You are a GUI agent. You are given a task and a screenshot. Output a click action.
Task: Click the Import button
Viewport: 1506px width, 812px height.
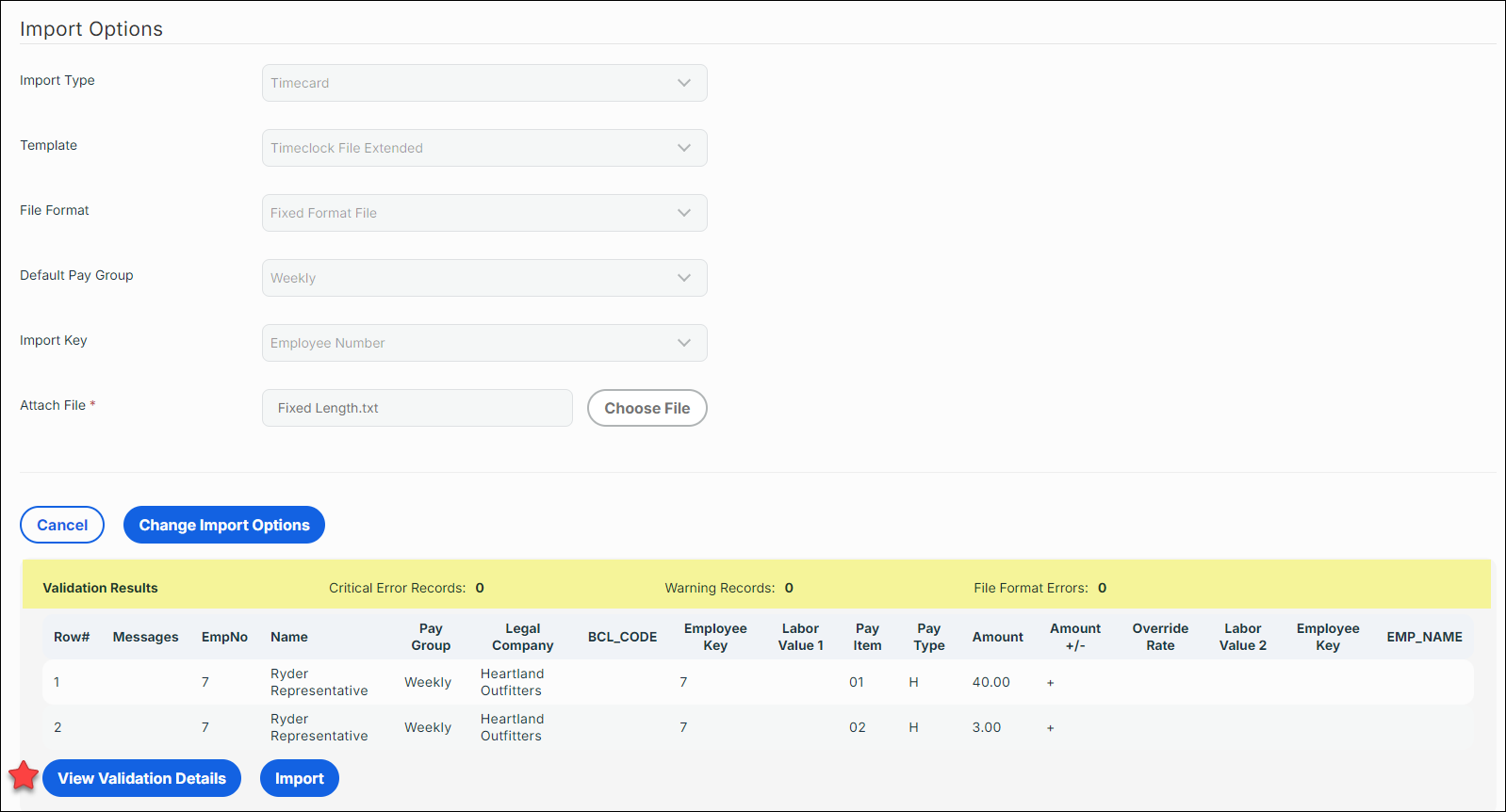[x=300, y=778]
